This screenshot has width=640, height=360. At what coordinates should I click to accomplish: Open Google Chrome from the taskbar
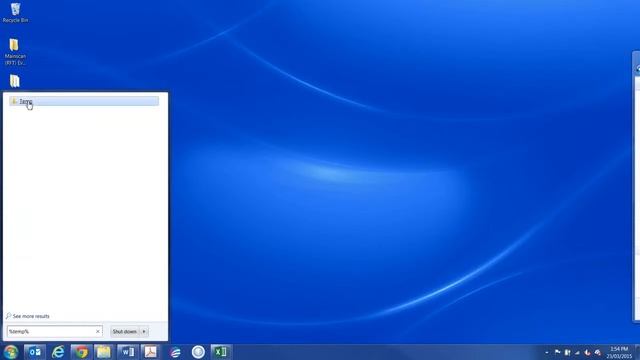pos(81,352)
